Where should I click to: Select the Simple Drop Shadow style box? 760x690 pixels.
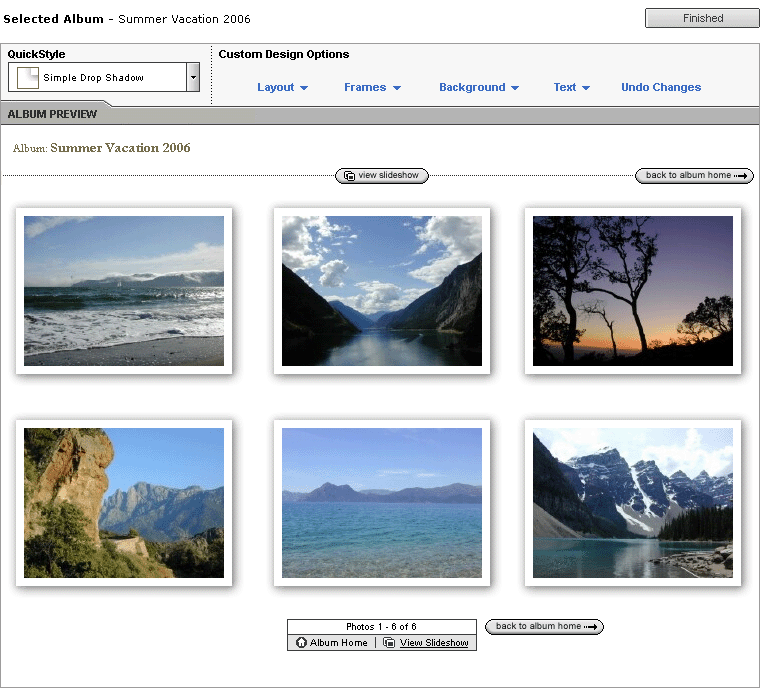pyautogui.click(x=104, y=77)
